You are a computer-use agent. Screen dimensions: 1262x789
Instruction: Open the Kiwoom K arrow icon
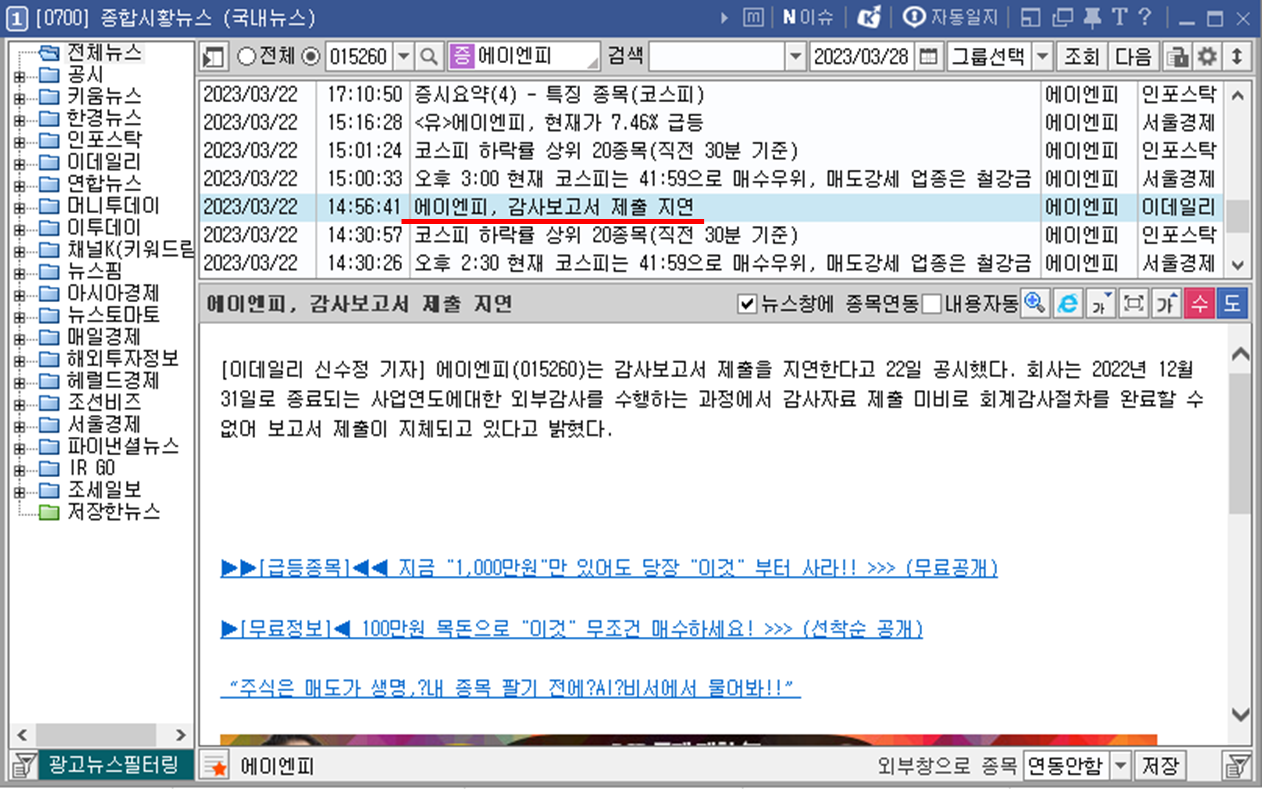(871, 17)
